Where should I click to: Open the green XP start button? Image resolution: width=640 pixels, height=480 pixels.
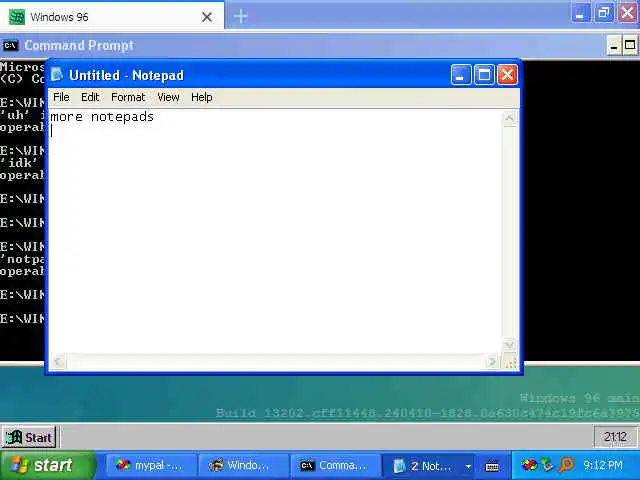pyautogui.click(x=47, y=465)
